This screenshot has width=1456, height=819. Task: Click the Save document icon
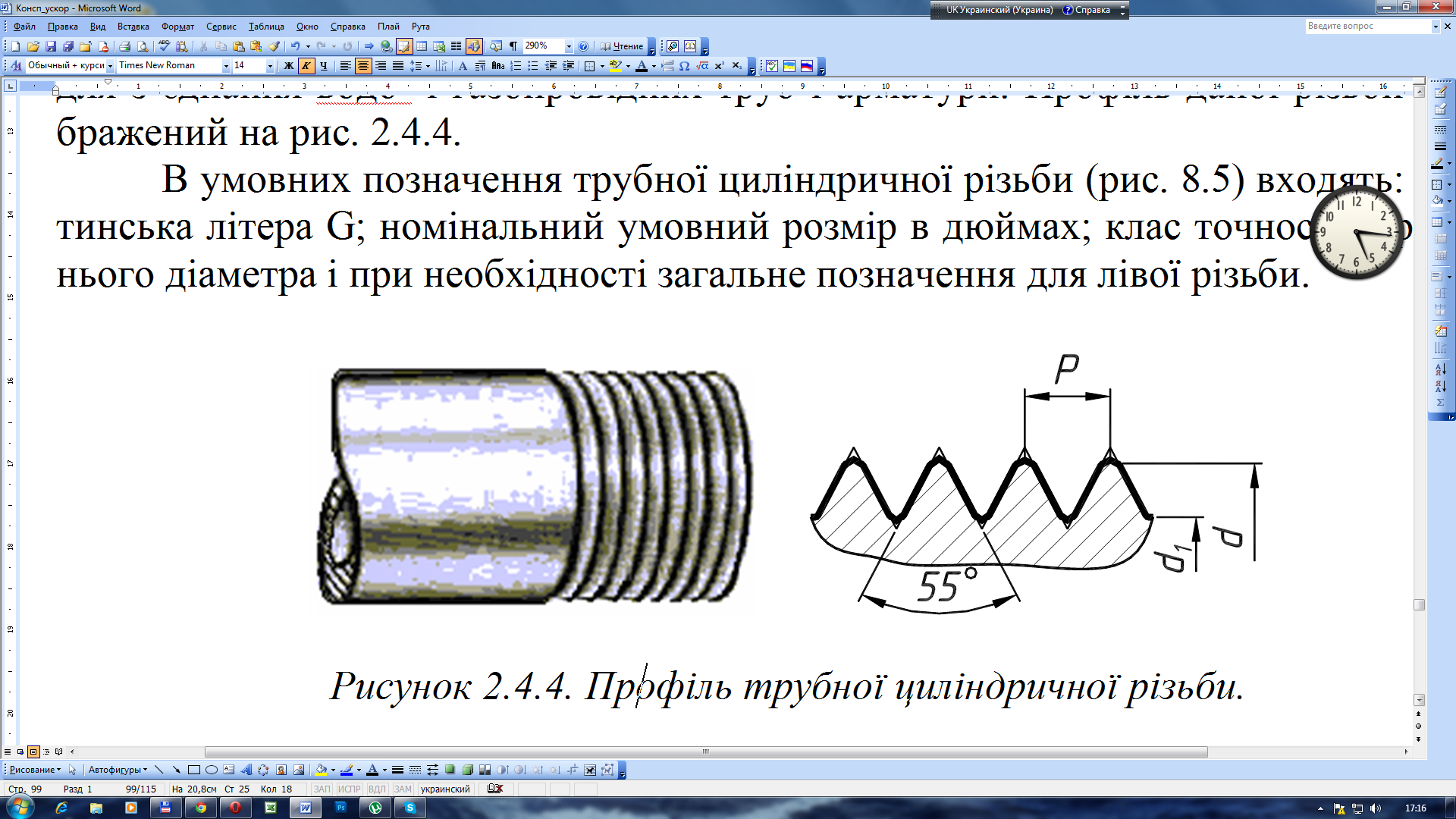[51, 46]
